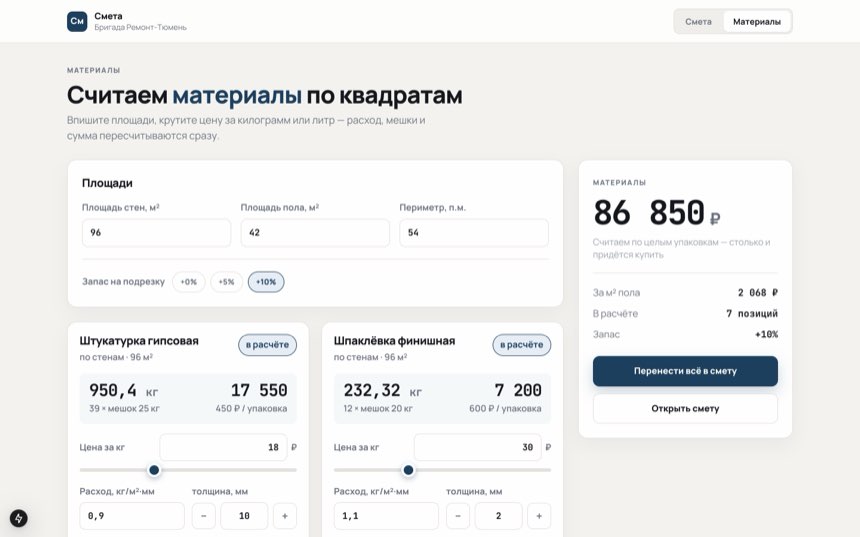Open the lightning bolt dev badge

19,518
